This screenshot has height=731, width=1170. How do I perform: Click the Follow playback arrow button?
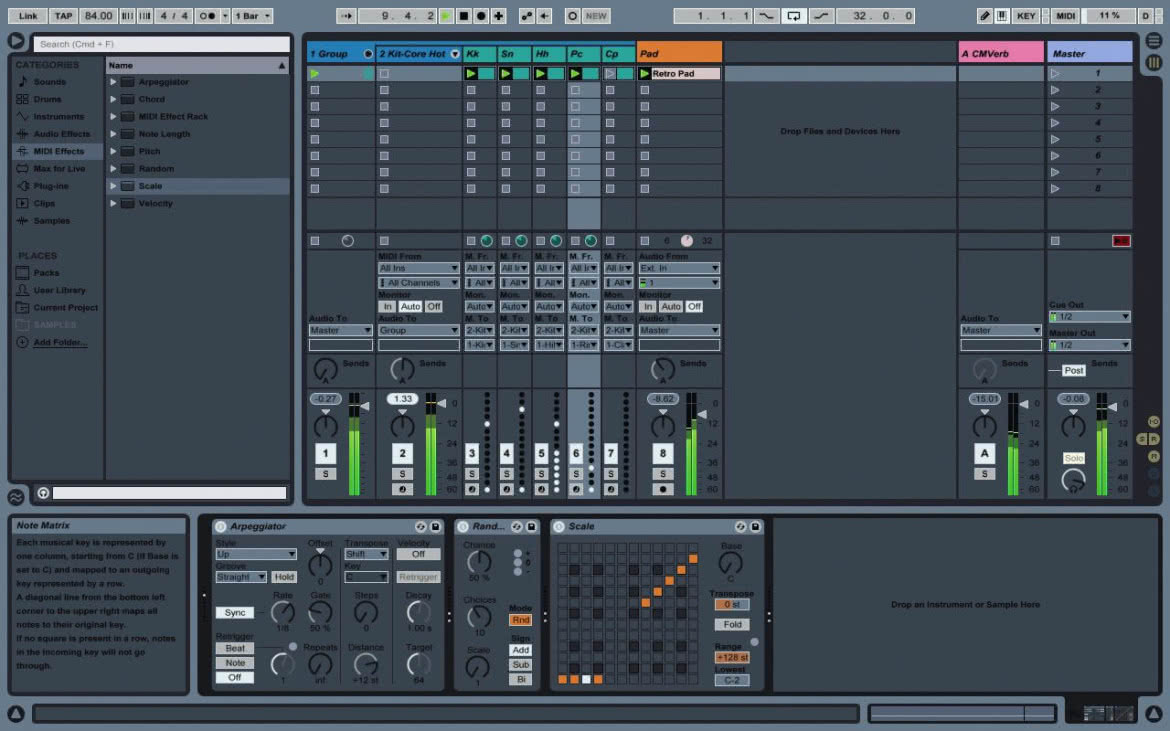pyautogui.click(x=345, y=16)
